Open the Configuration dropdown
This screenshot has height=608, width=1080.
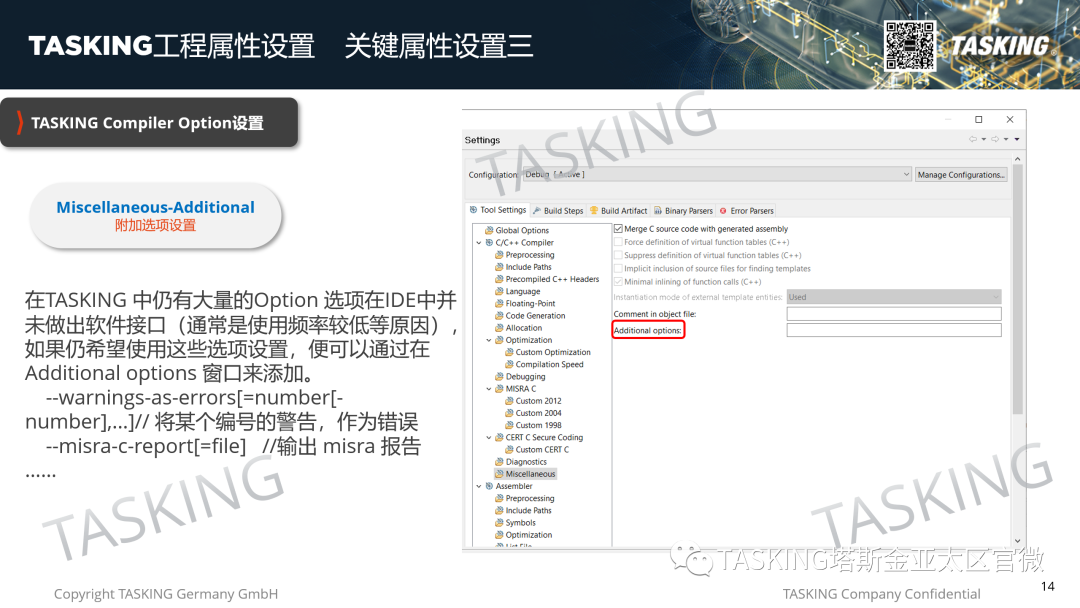pos(717,175)
